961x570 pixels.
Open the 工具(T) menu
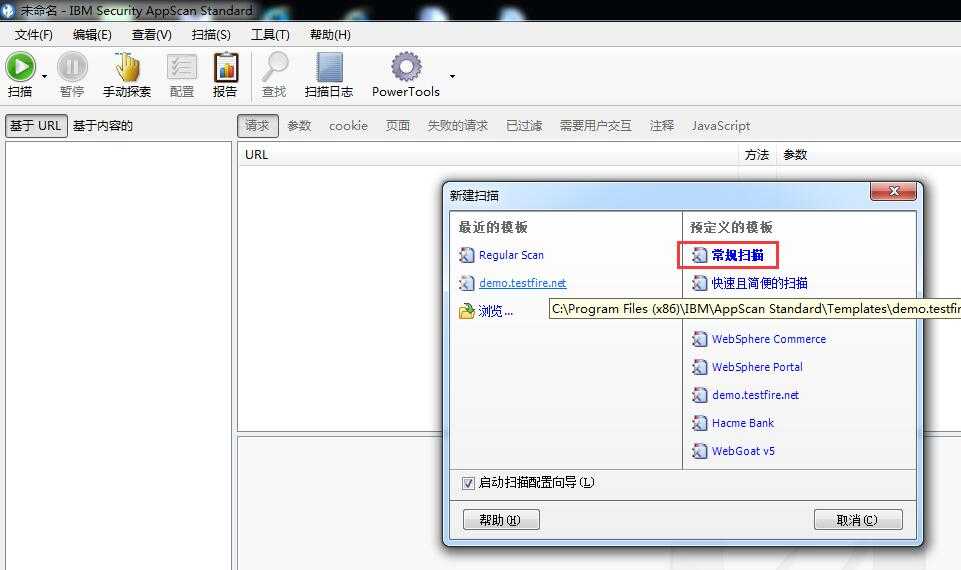click(270, 35)
